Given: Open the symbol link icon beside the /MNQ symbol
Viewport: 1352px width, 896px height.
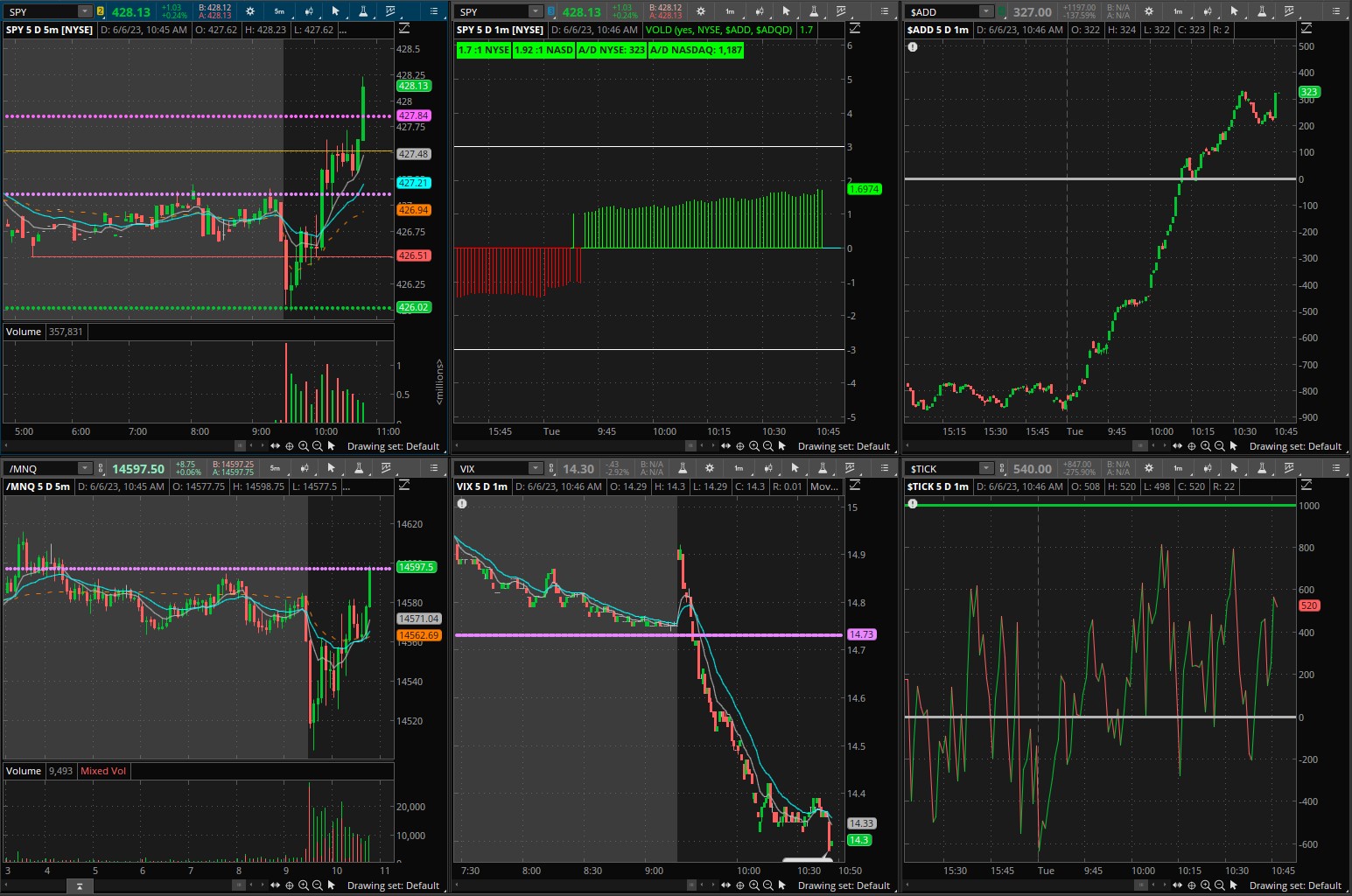Looking at the screenshot, I should 101,468.
